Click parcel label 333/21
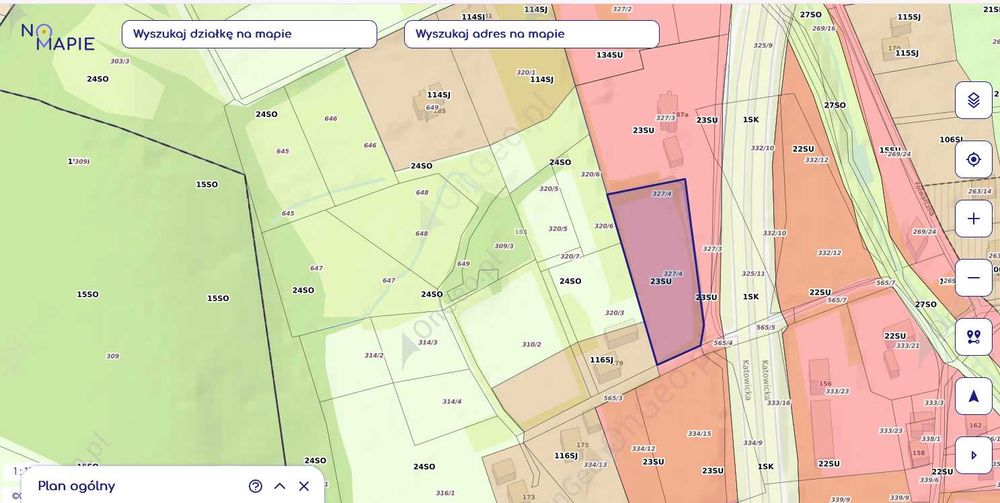The image size is (1000, 503). [908, 346]
